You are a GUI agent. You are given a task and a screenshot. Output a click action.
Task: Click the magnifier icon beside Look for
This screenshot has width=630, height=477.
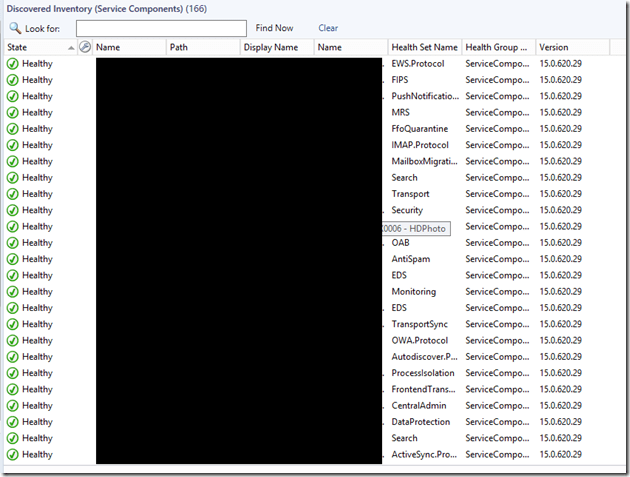click(x=15, y=28)
